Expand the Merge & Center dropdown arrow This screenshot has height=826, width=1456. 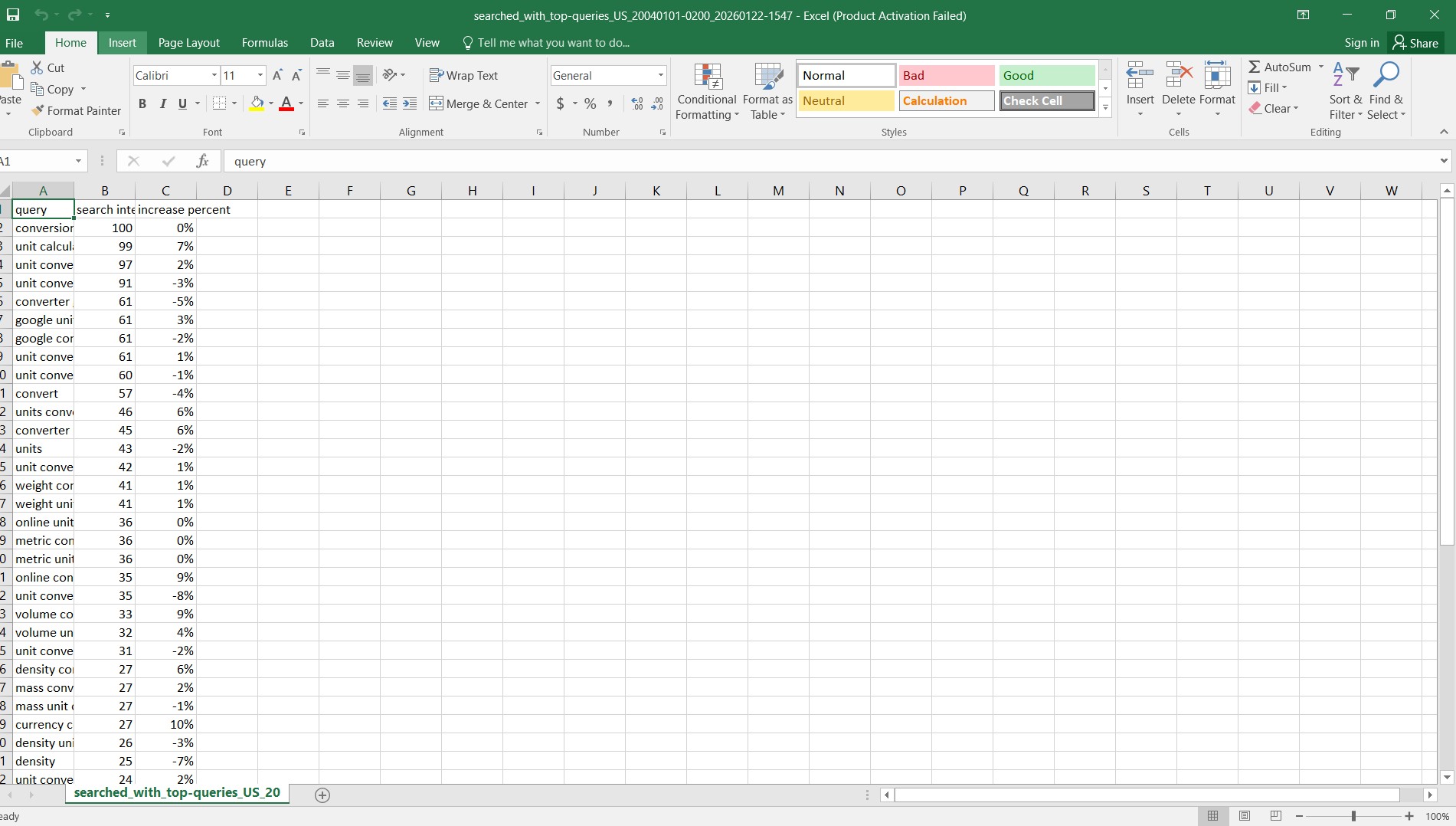coord(538,103)
